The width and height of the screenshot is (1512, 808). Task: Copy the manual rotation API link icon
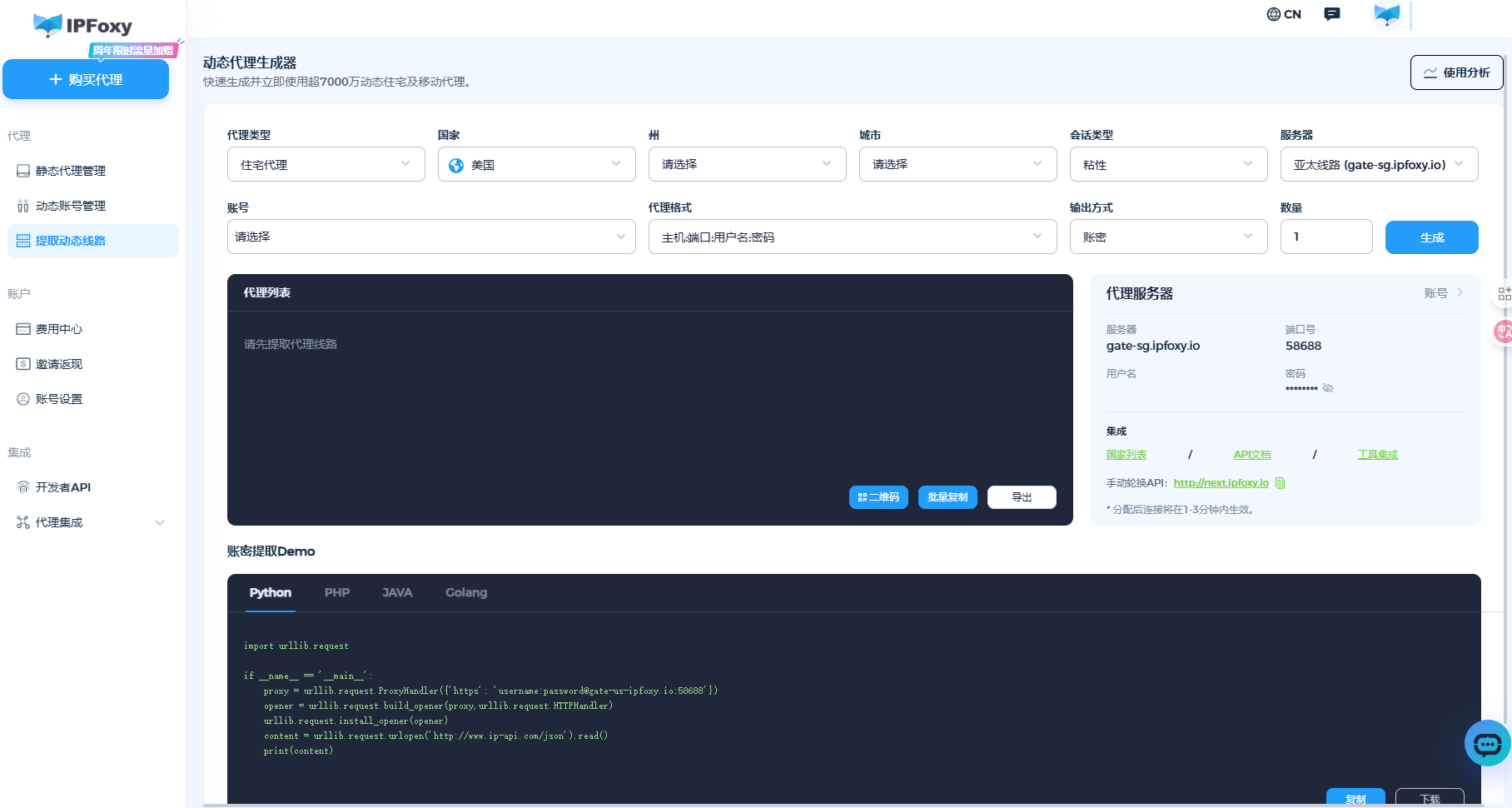pyautogui.click(x=1281, y=483)
